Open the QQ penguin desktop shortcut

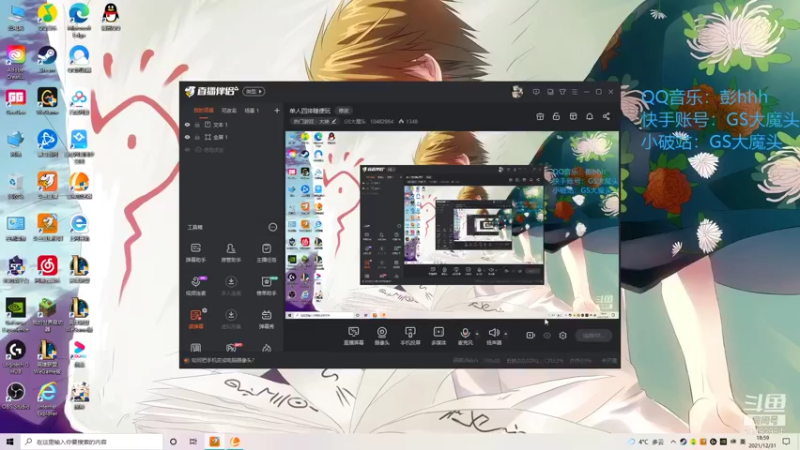pyautogui.click(x=111, y=17)
